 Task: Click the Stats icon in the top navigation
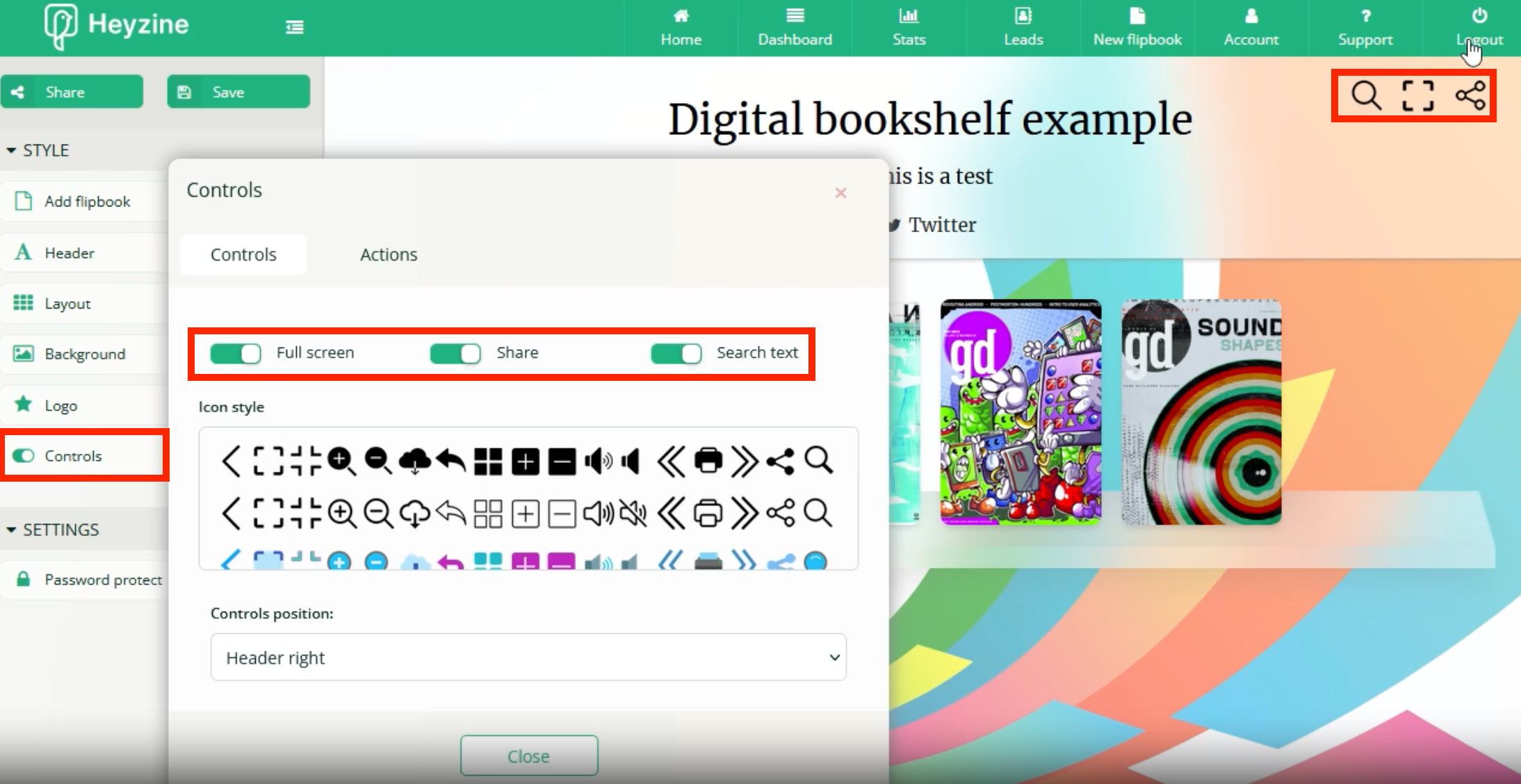[909, 27]
